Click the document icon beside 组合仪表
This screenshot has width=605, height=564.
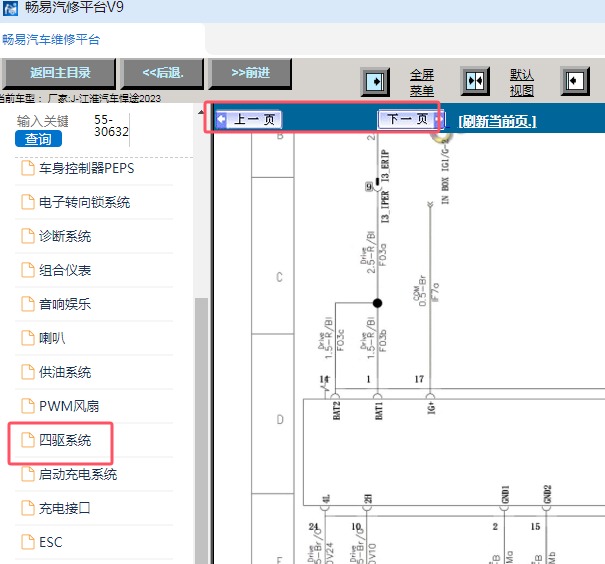tap(28, 270)
